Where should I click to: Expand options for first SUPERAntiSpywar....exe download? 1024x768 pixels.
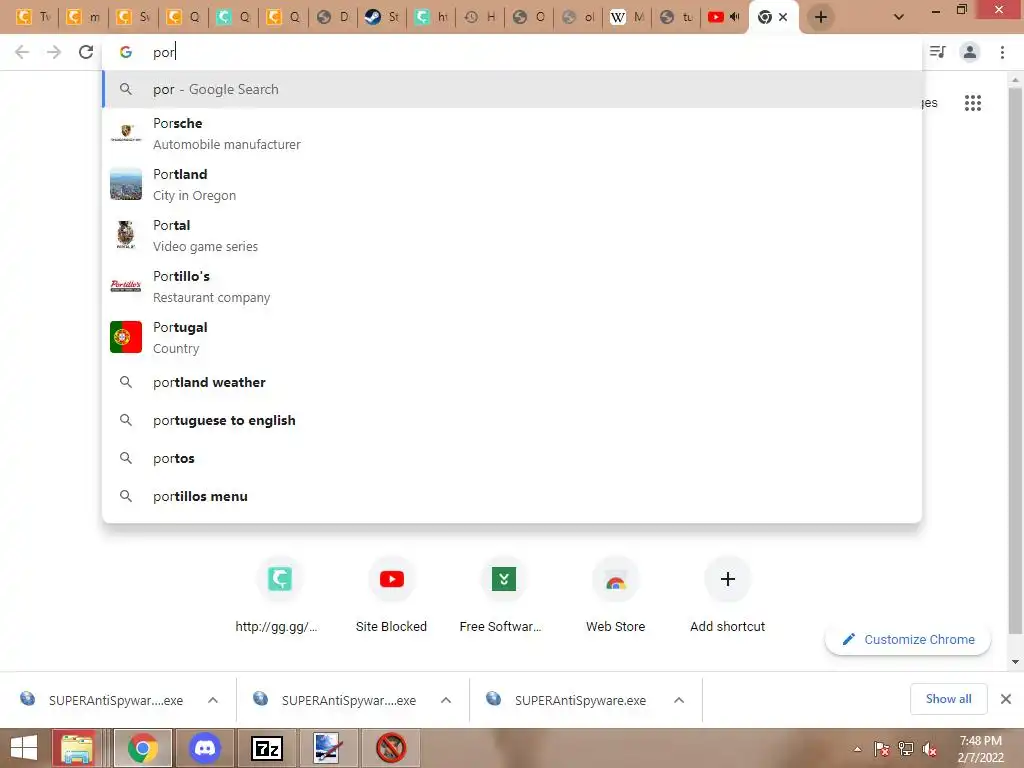(213, 700)
